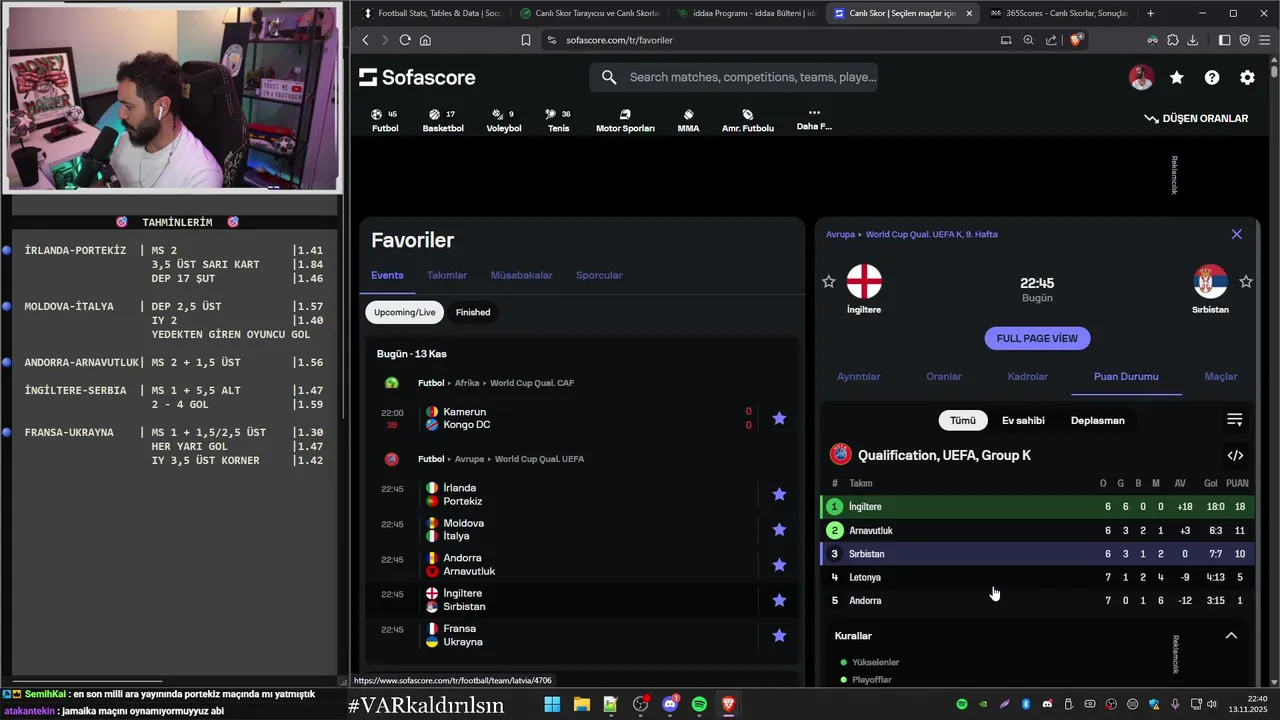The width and height of the screenshot is (1280, 720).
Task: Show Tümü standings filter
Action: (x=962, y=420)
